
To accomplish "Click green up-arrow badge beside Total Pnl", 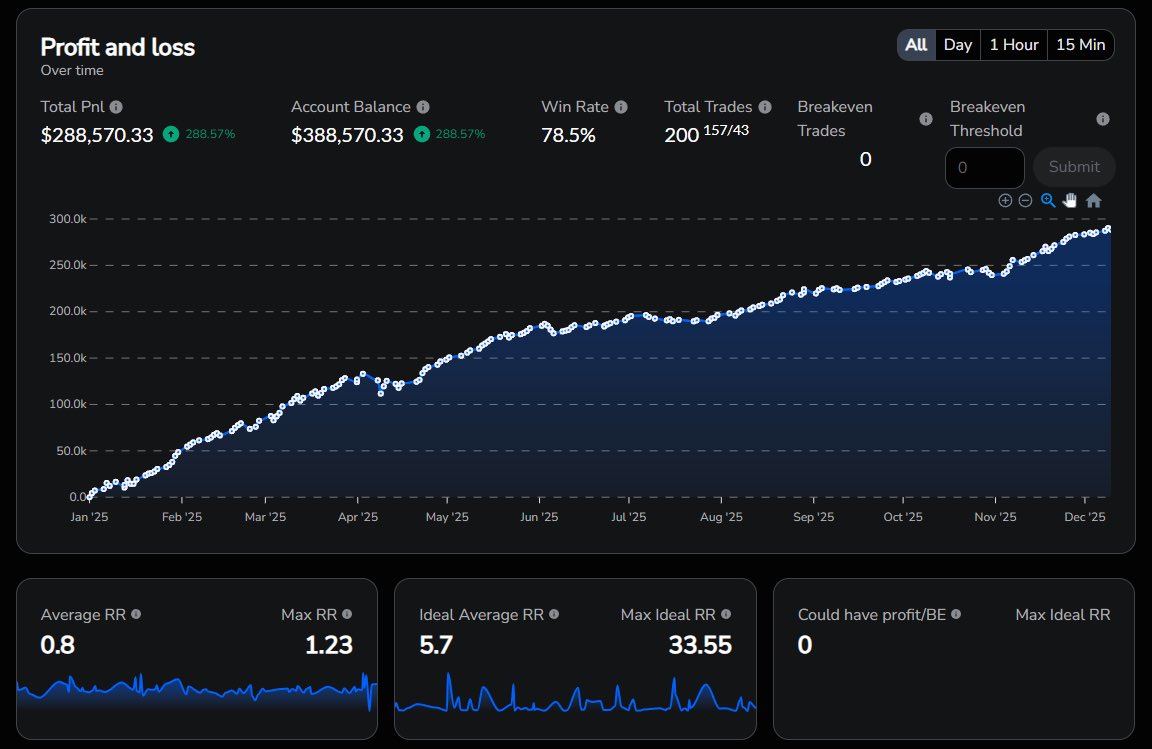I will pyautogui.click(x=170, y=134).
